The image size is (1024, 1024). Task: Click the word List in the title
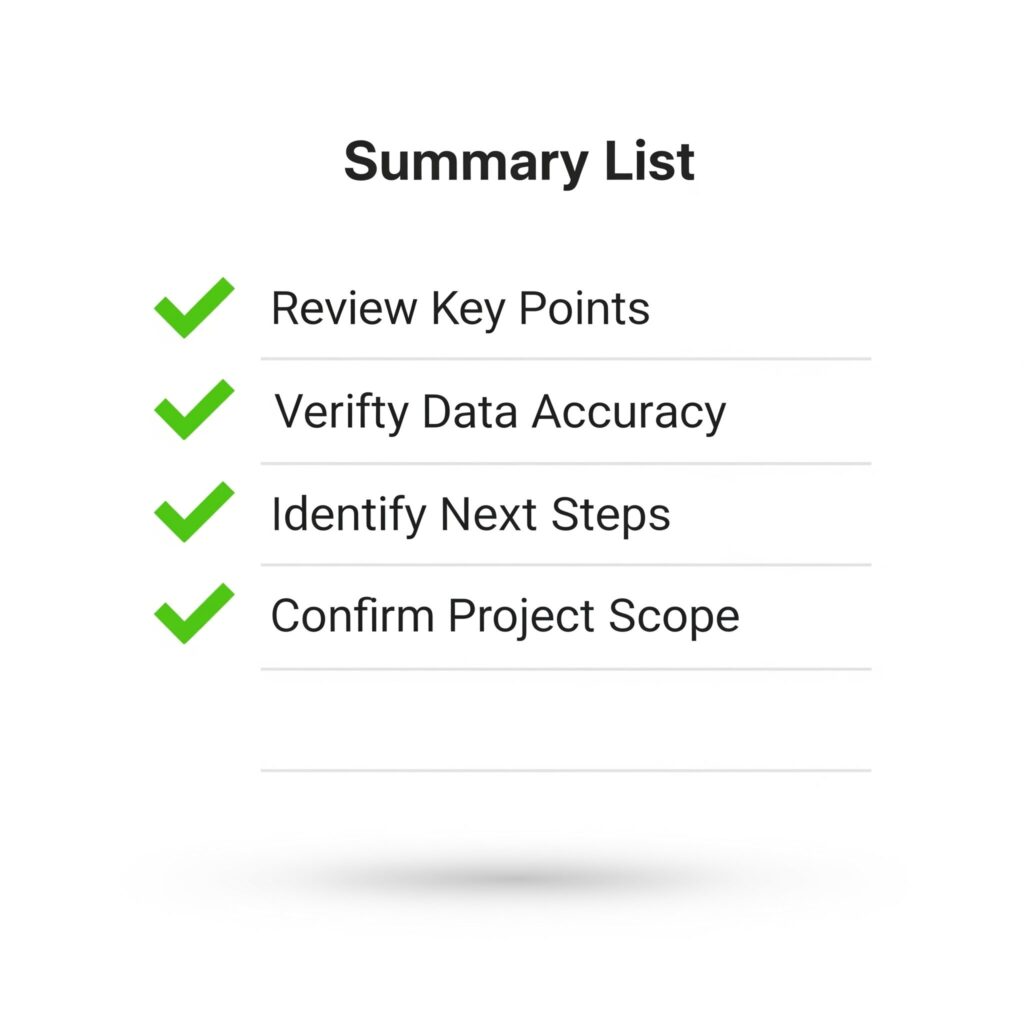650,160
